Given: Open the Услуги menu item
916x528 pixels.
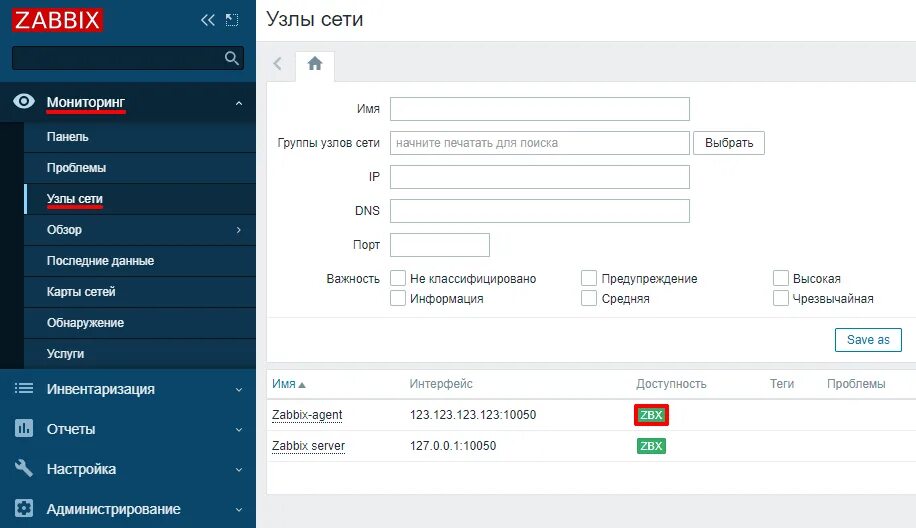Looking at the screenshot, I should [x=140, y=353].
